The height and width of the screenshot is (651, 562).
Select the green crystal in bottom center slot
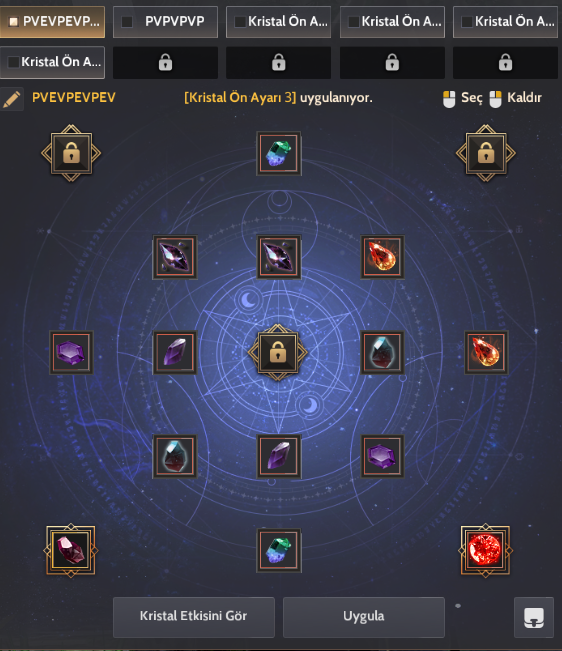pos(279,551)
